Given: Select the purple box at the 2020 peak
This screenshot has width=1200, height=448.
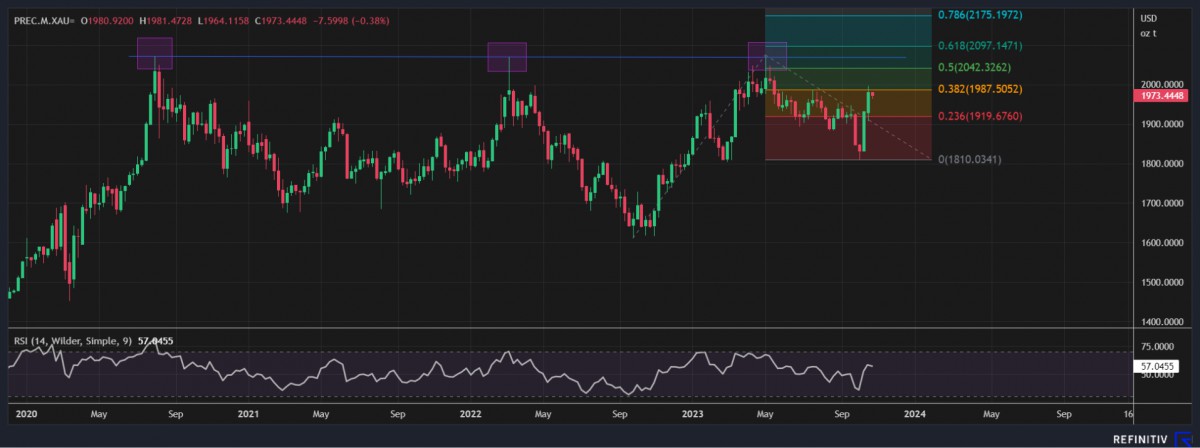Looking at the screenshot, I should click(x=154, y=53).
